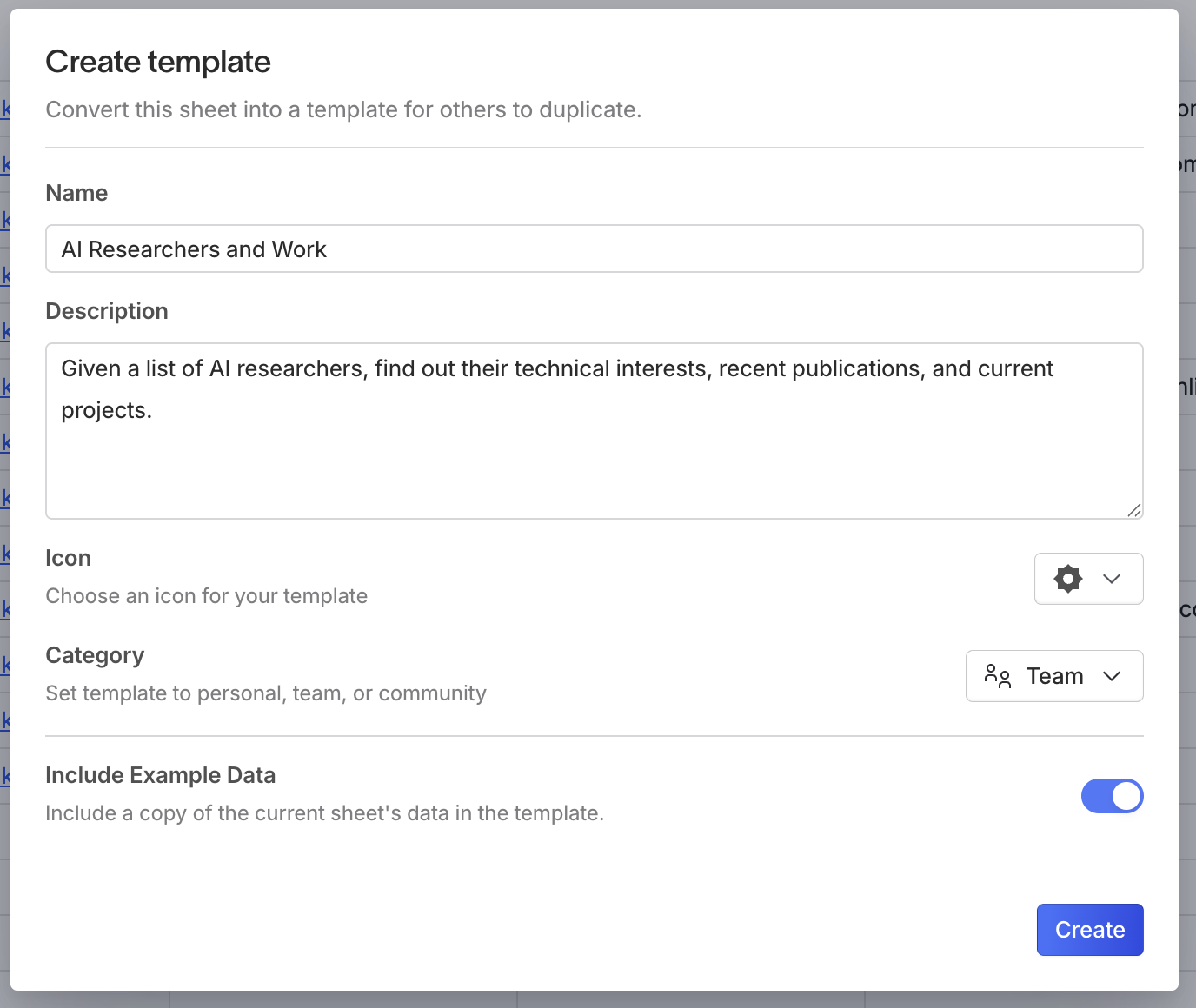Viewport: 1196px width, 1008px height.
Task: Click the Category section label
Action: click(95, 655)
